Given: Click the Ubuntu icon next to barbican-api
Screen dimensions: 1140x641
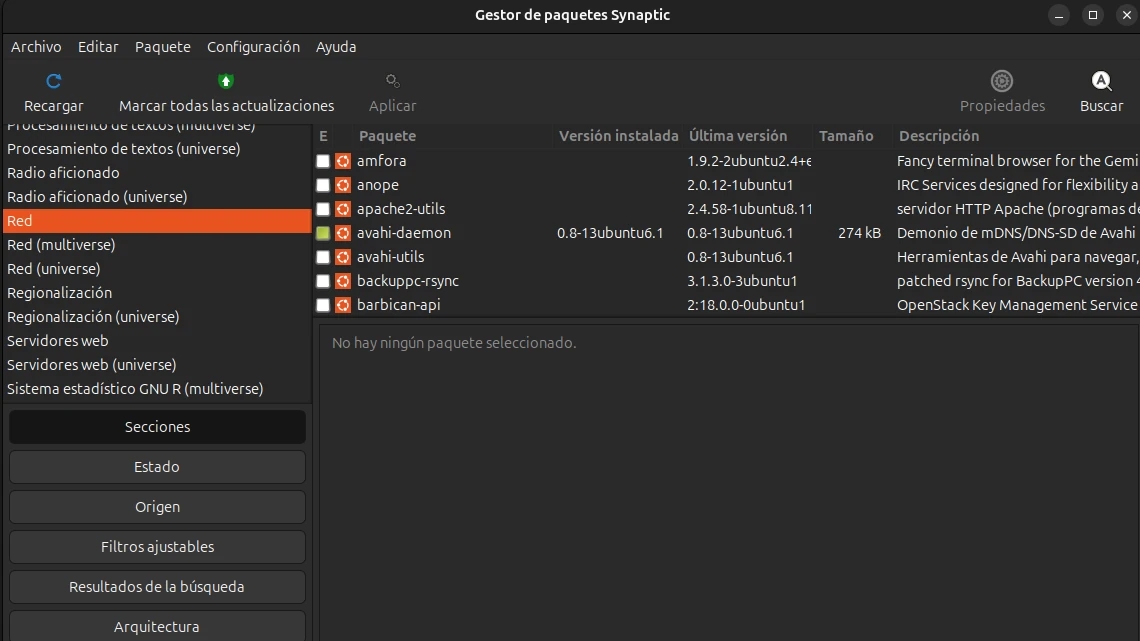Looking at the screenshot, I should coord(343,304).
